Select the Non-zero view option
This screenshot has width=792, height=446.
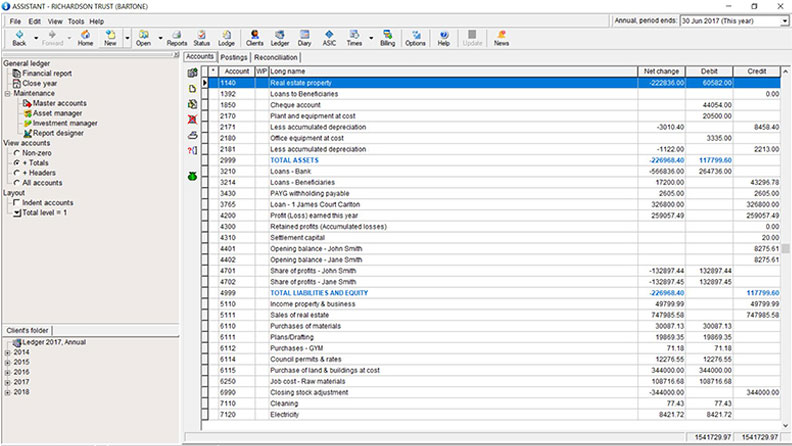coord(17,152)
